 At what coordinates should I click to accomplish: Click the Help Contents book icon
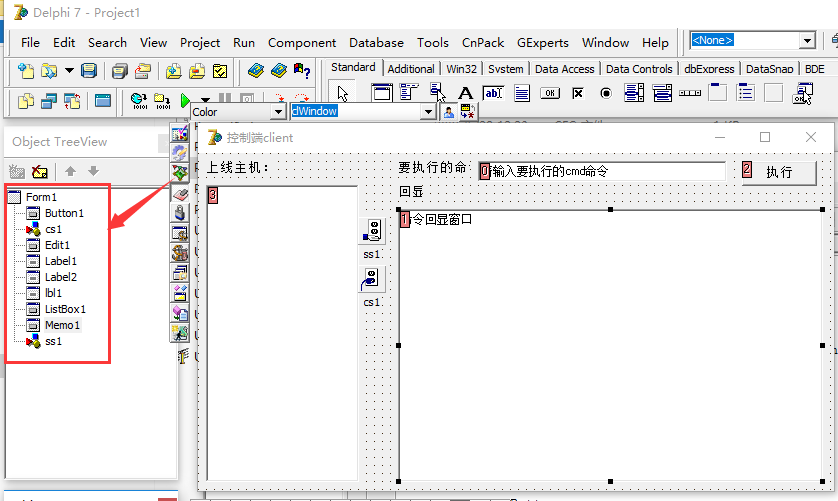tap(255, 71)
